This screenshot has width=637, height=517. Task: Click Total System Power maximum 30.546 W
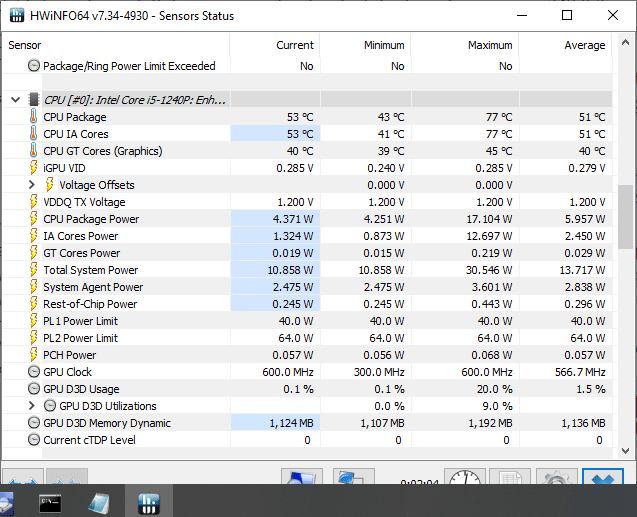click(489, 270)
